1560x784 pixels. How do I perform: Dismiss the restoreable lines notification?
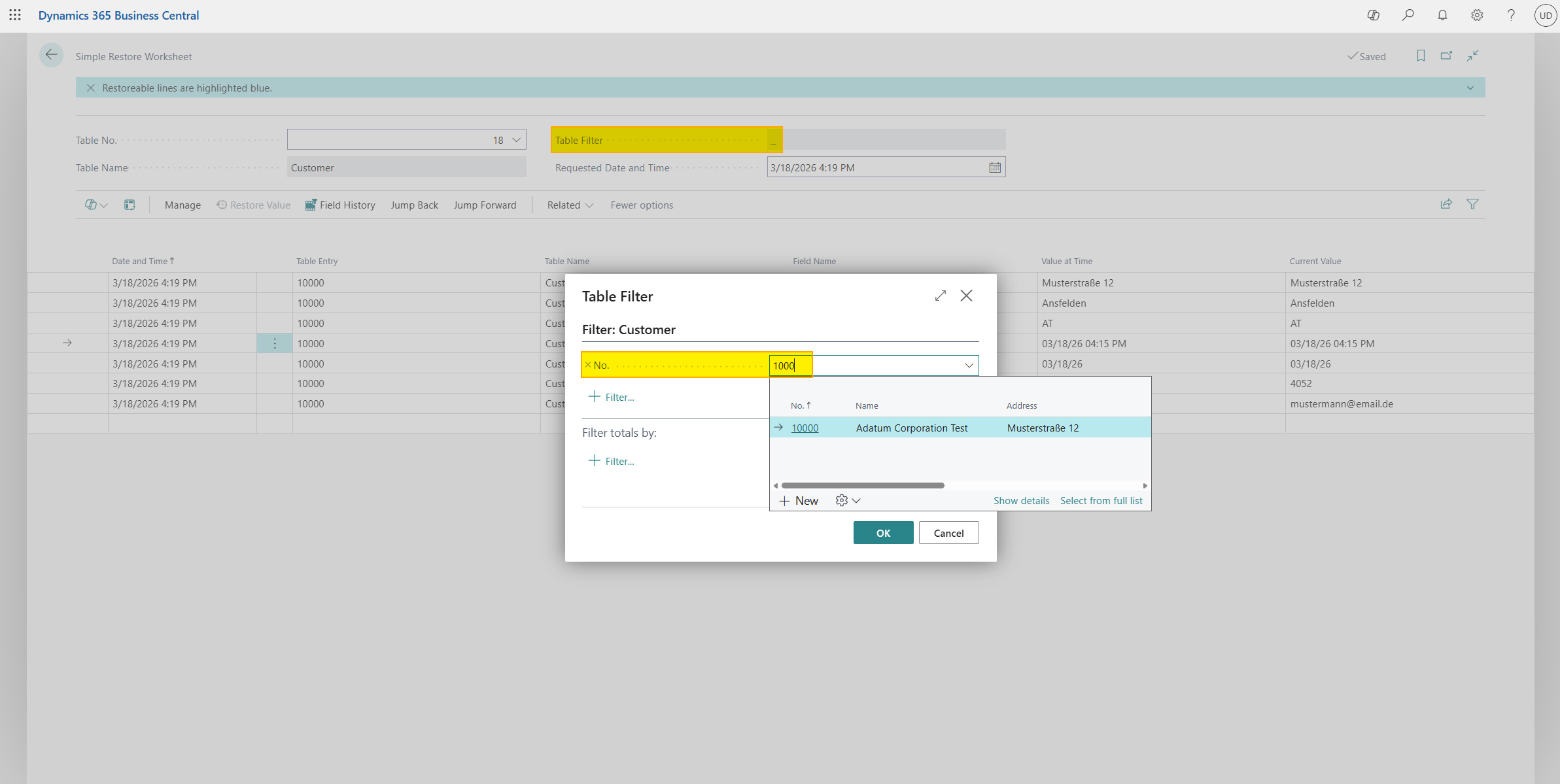[91, 88]
